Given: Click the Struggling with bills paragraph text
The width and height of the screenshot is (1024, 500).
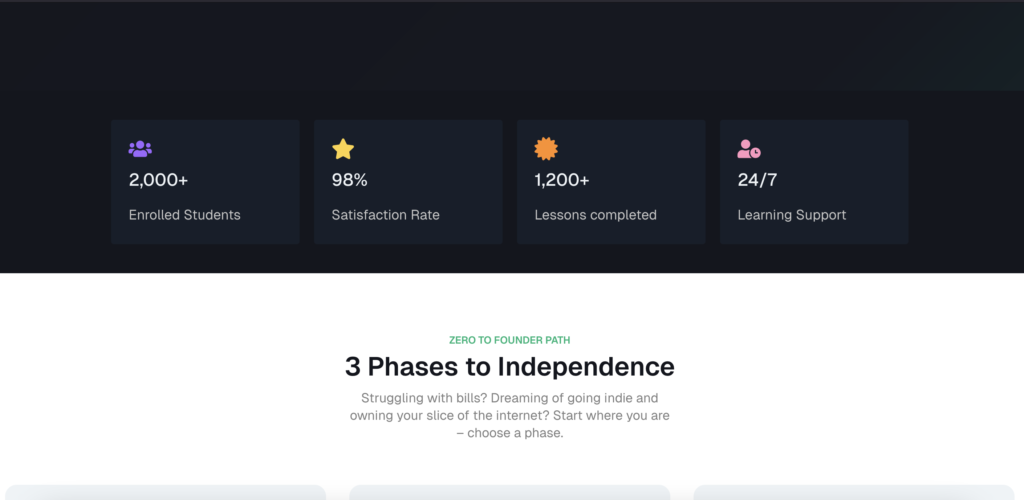Looking at the screenshot, I should (509, 415).
